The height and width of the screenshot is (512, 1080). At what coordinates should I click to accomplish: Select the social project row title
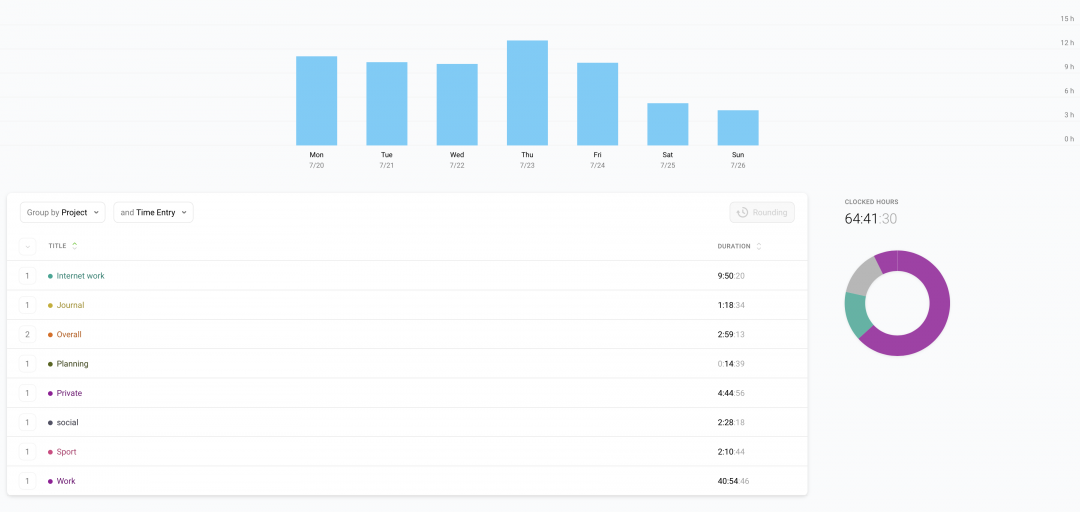pyautogui.click(x=67, y=423)
